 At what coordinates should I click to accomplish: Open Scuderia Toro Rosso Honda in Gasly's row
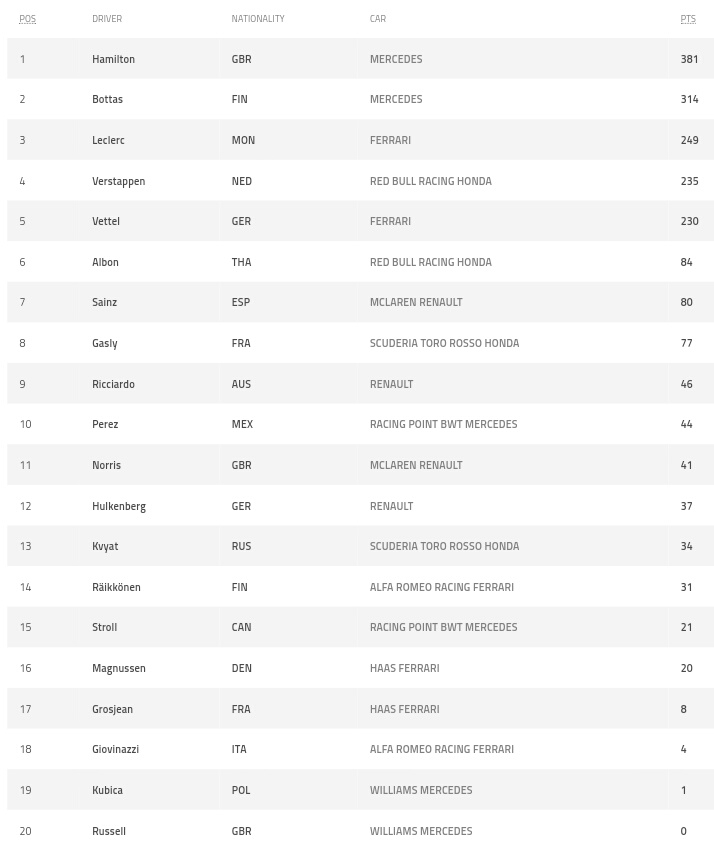pyautogui.click(x=444, y=343)
